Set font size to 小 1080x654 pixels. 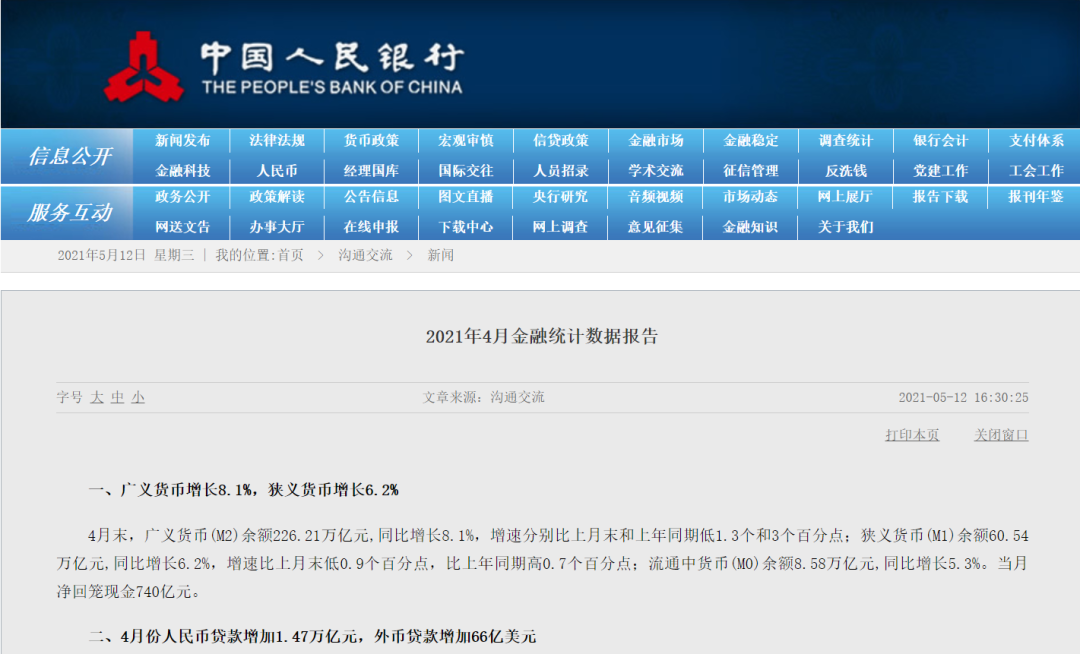pyautogui.click(x=138, y=397)
